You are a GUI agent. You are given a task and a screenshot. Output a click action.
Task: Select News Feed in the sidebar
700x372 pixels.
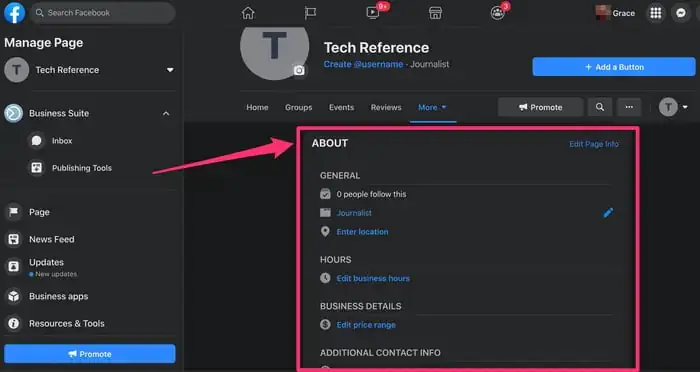52,239
